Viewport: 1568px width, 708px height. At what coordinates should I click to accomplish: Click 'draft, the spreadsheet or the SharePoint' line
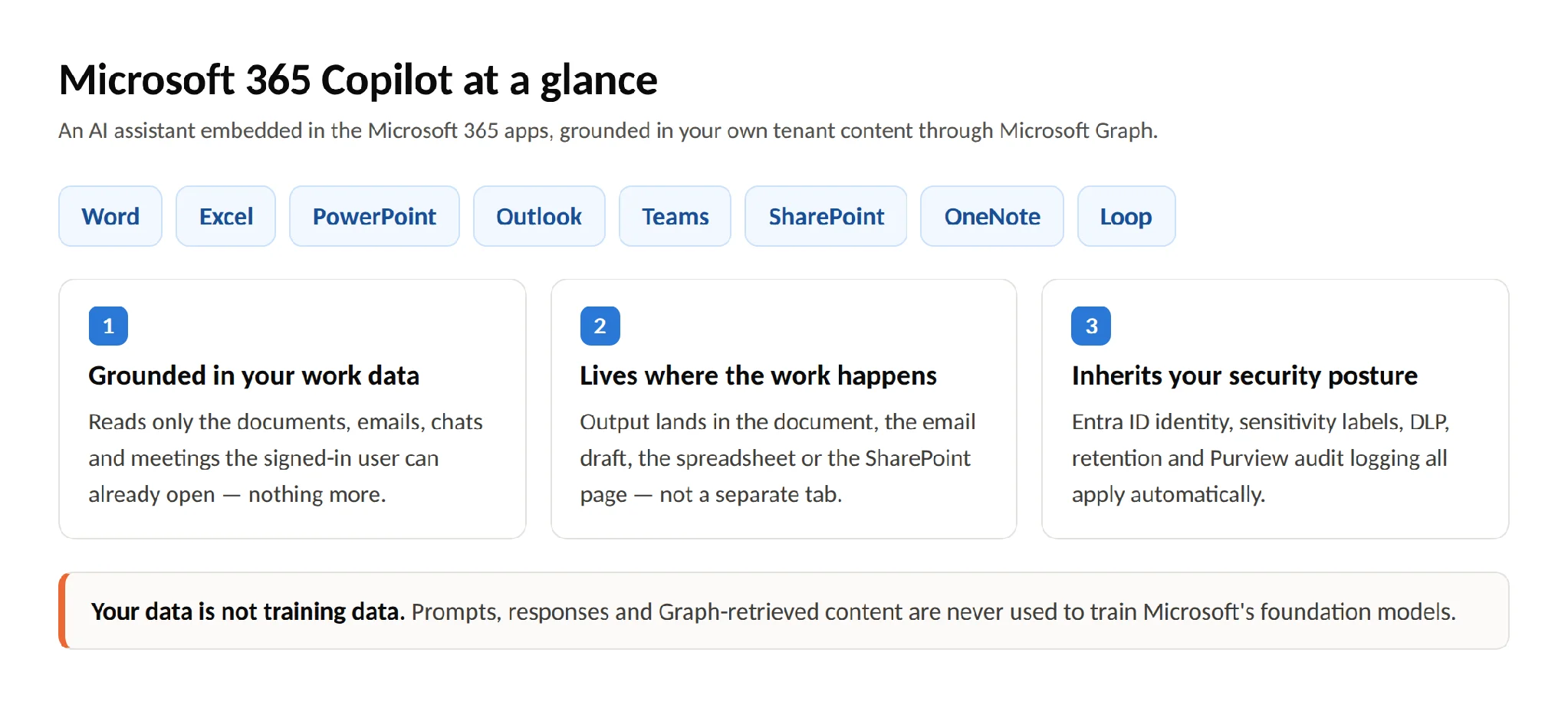pyautogui.click(x=775, y=458)
